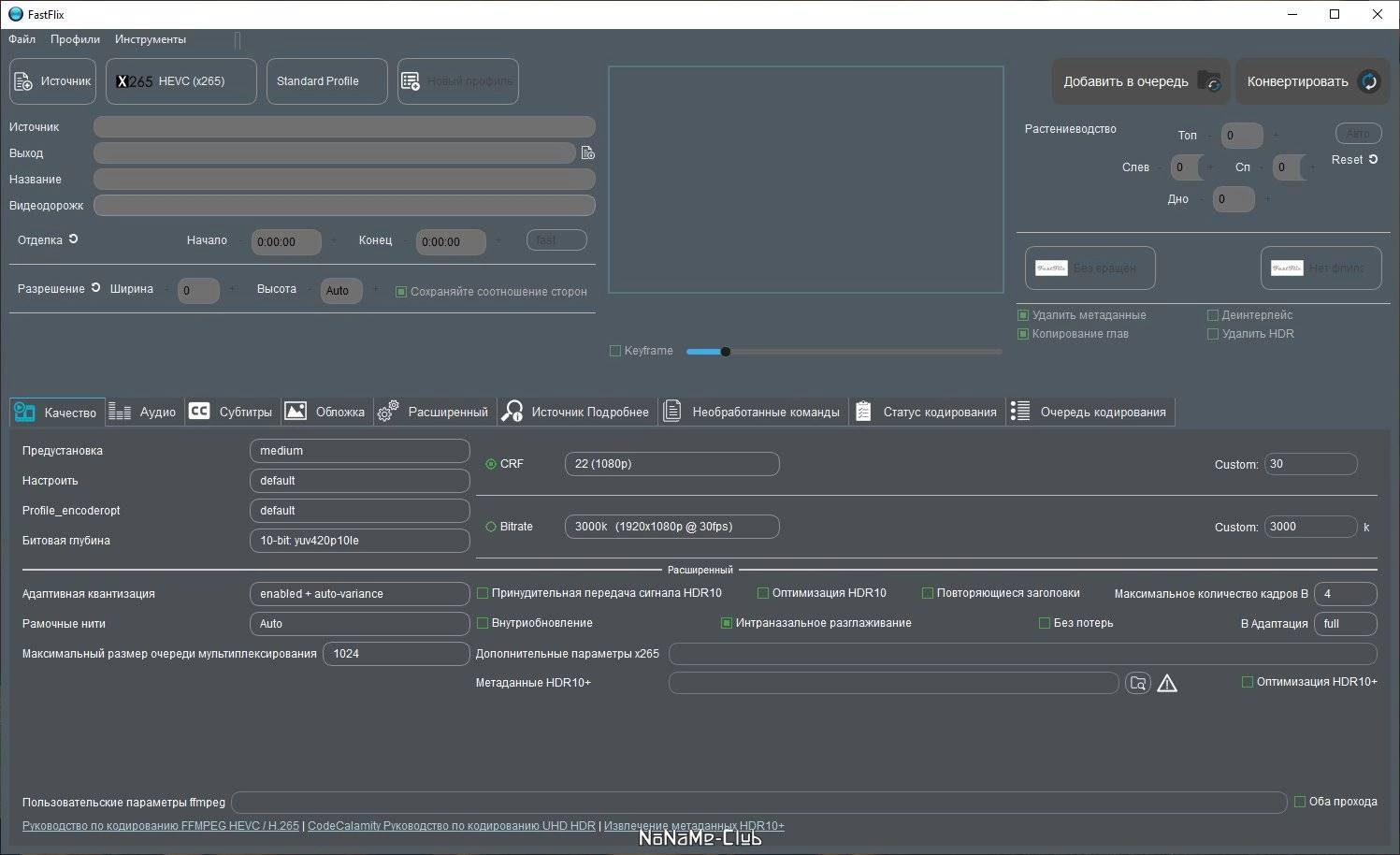Screen dimensions: 1400x855
Task: Open the CRF 22 (1080p) dropdown
Action: (672, 464)
